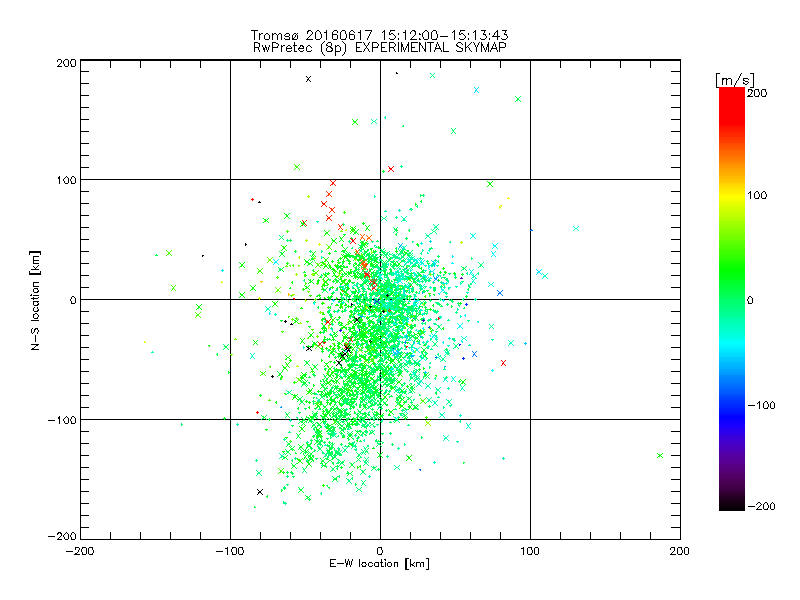This screenshot has width=800, height=600.
Task: Click the isolated green cross at far lower right
Action: [660, 455]
